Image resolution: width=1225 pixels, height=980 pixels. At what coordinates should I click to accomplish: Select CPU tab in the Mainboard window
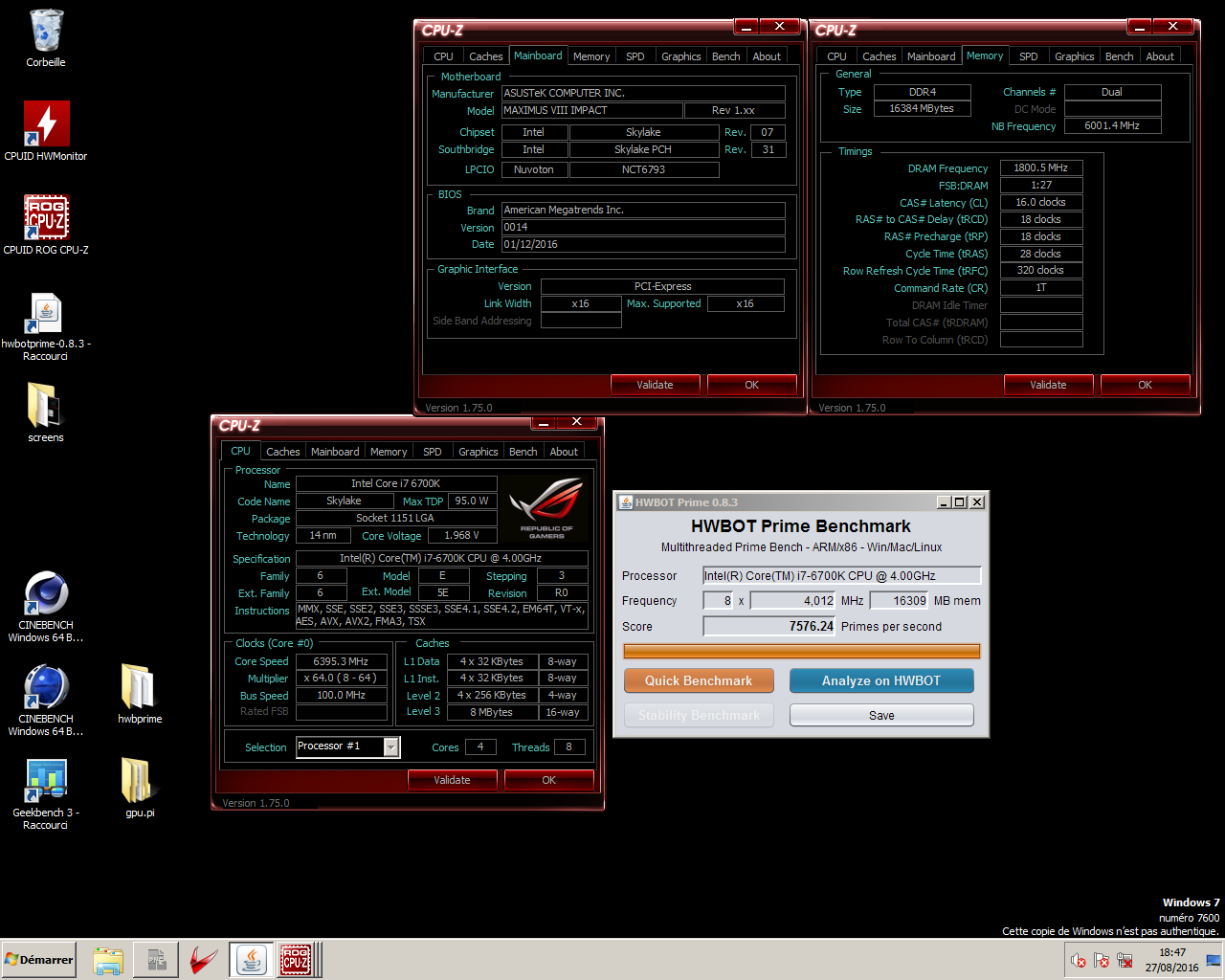(443, 56)
